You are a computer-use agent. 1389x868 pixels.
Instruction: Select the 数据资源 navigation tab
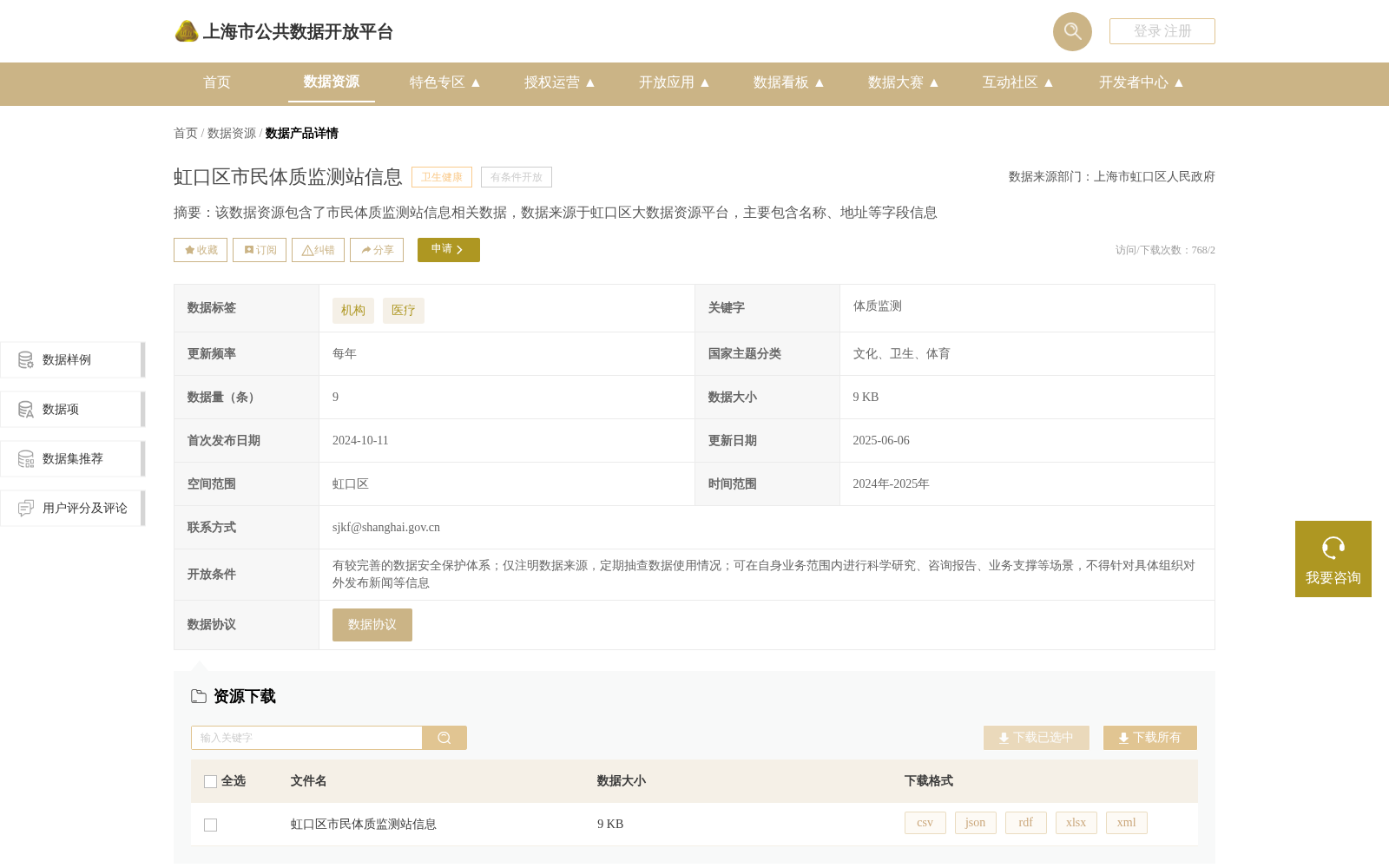click(332, 82)
